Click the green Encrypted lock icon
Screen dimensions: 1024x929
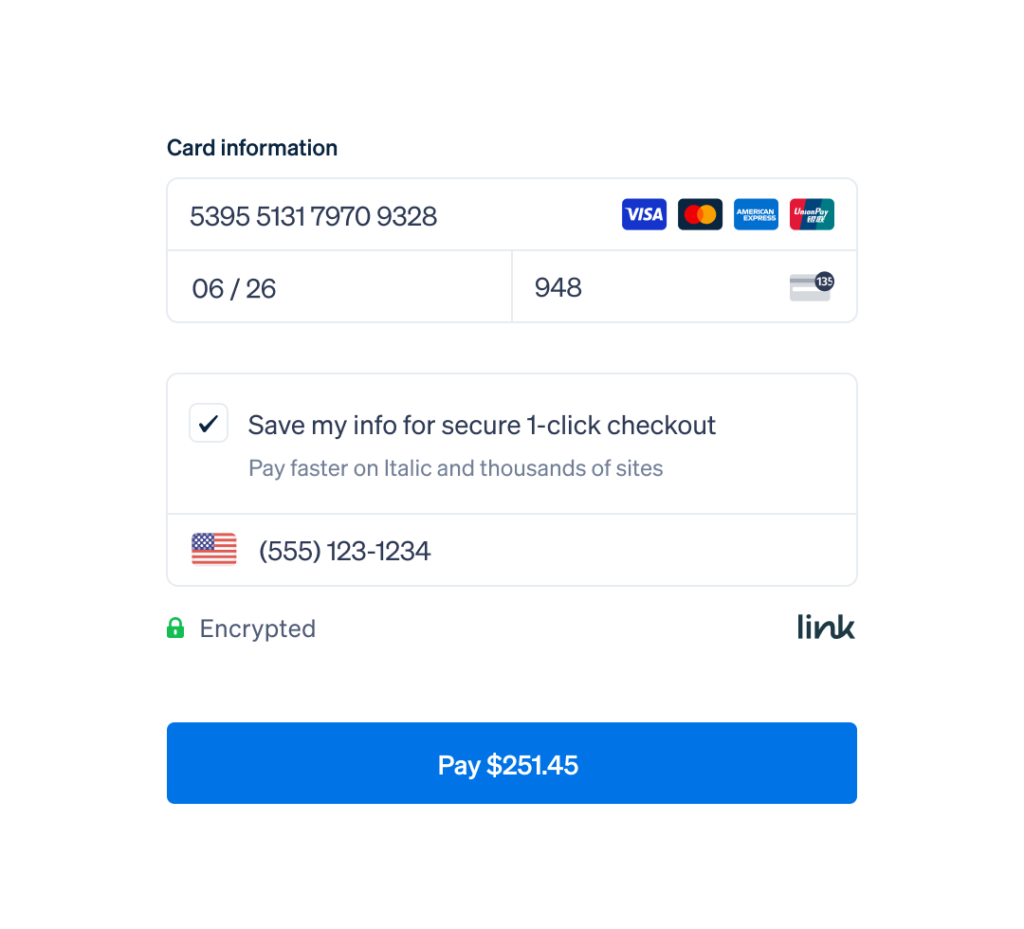point(177,628)
